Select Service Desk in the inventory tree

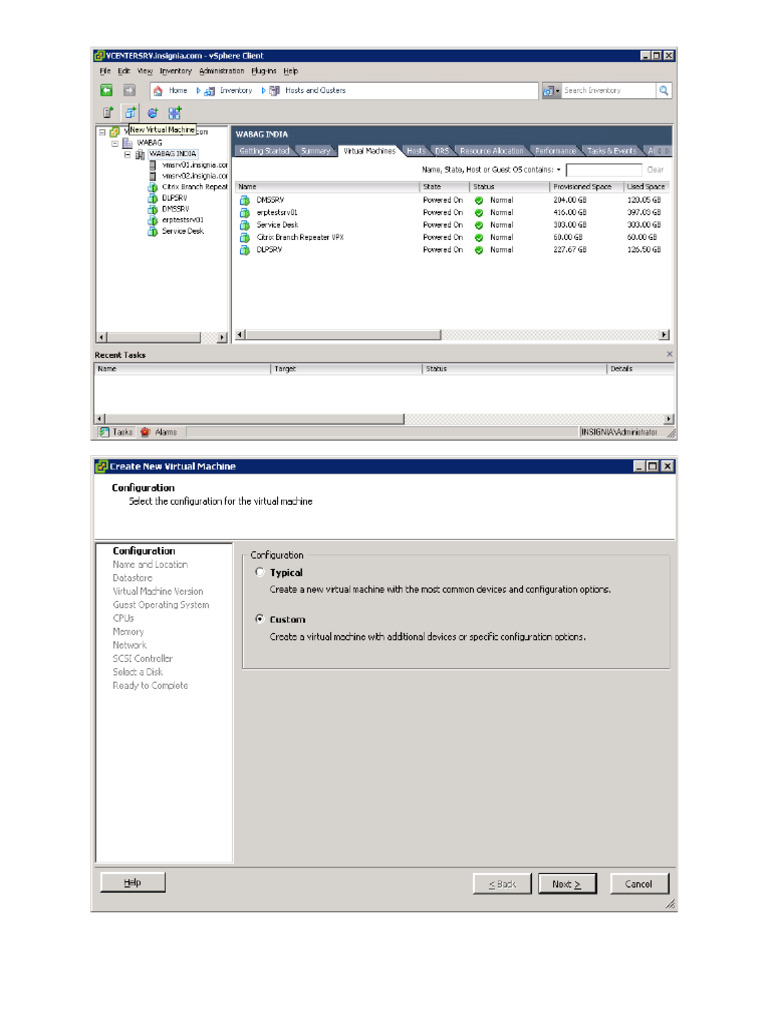pyautogui.click(x=183, y=231)
